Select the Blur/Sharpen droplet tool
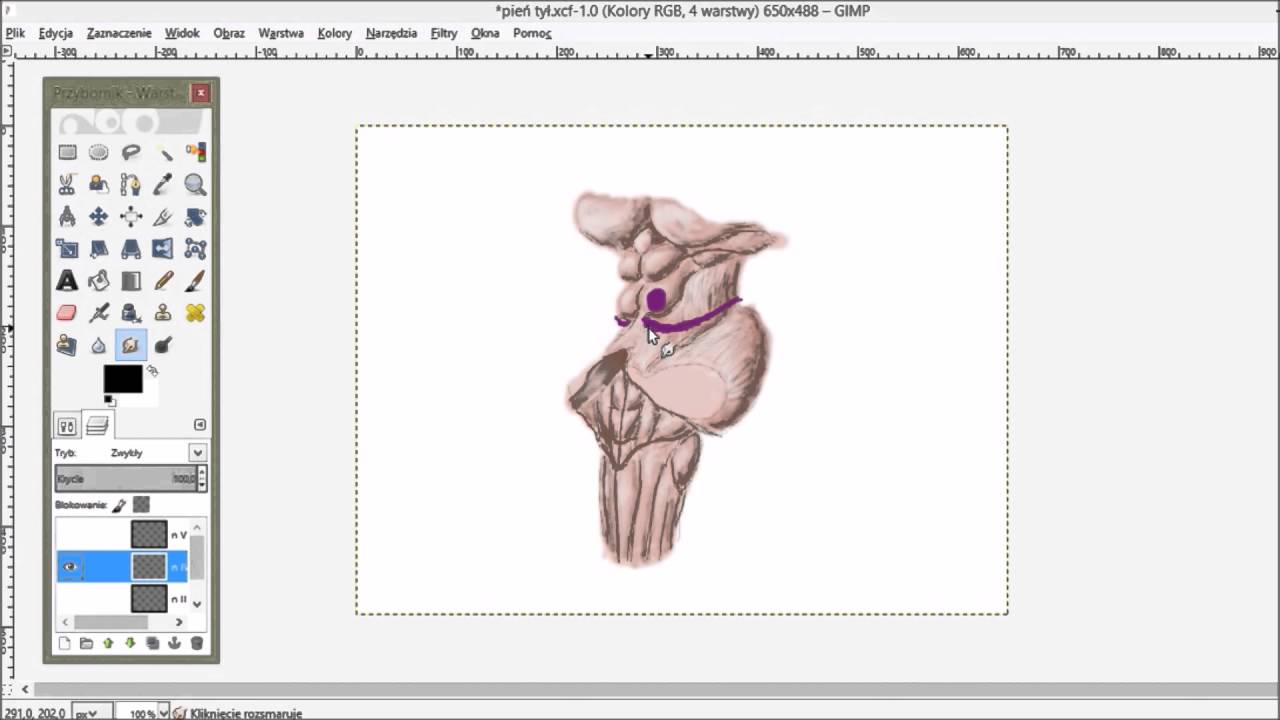Image resolution: width=1280 pixels, height=720 pixels. [99, 345]
